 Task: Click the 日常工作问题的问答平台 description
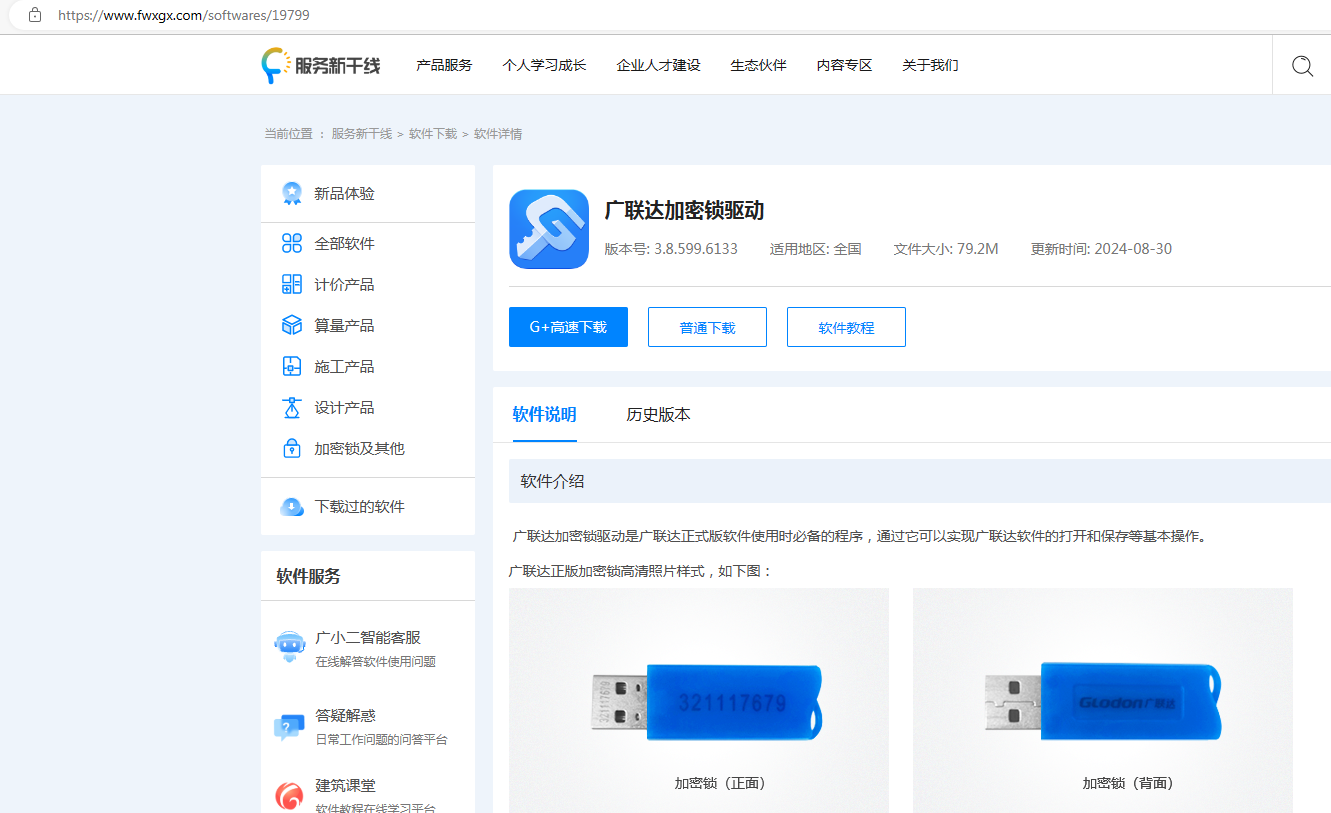pos(381,740)
